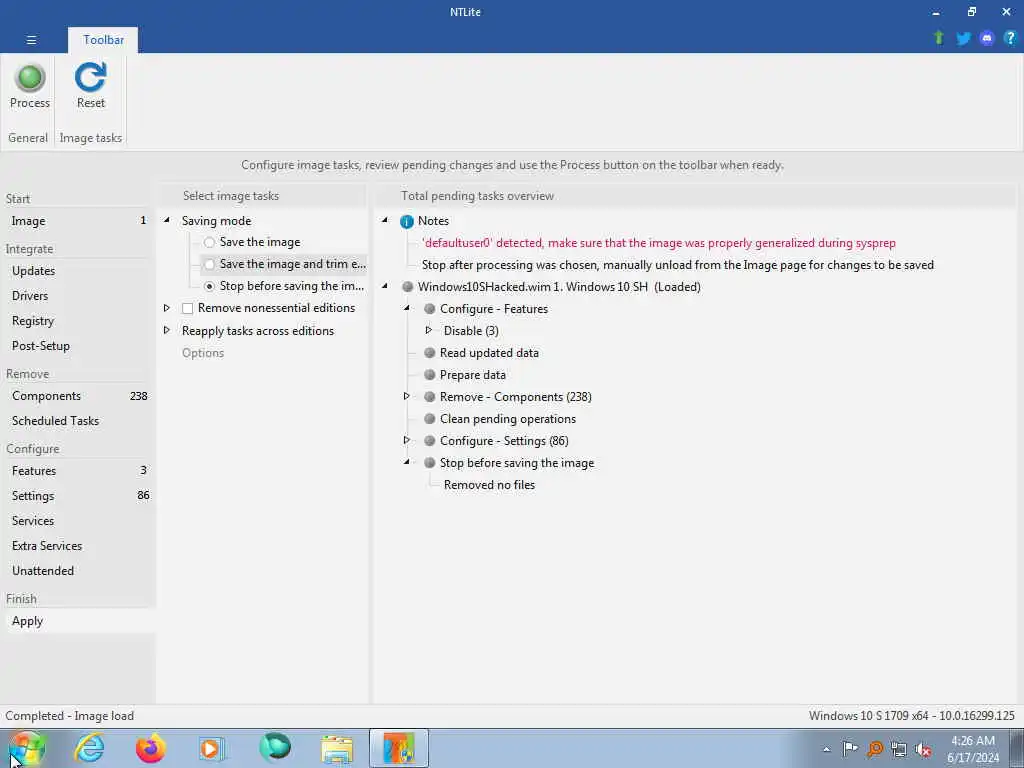The height and width of the screenshot is (768, 1024).
Task: Open the Components page
Action: pos(78,396)
